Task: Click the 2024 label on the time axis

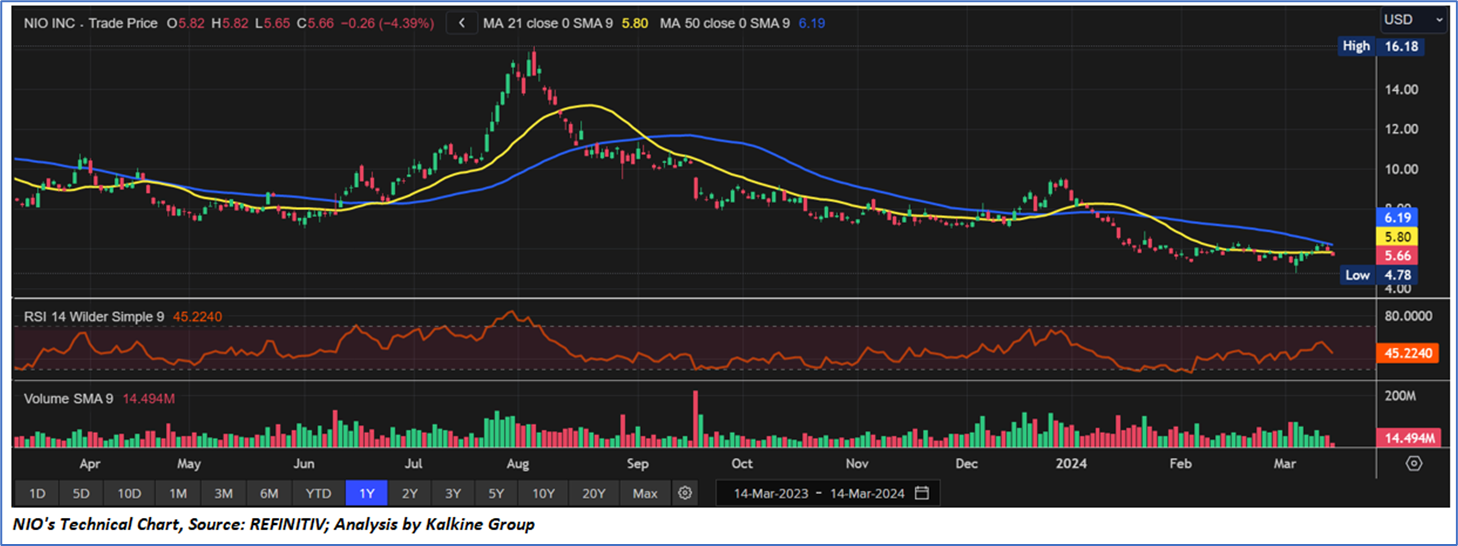Action: pos(1072,464)
